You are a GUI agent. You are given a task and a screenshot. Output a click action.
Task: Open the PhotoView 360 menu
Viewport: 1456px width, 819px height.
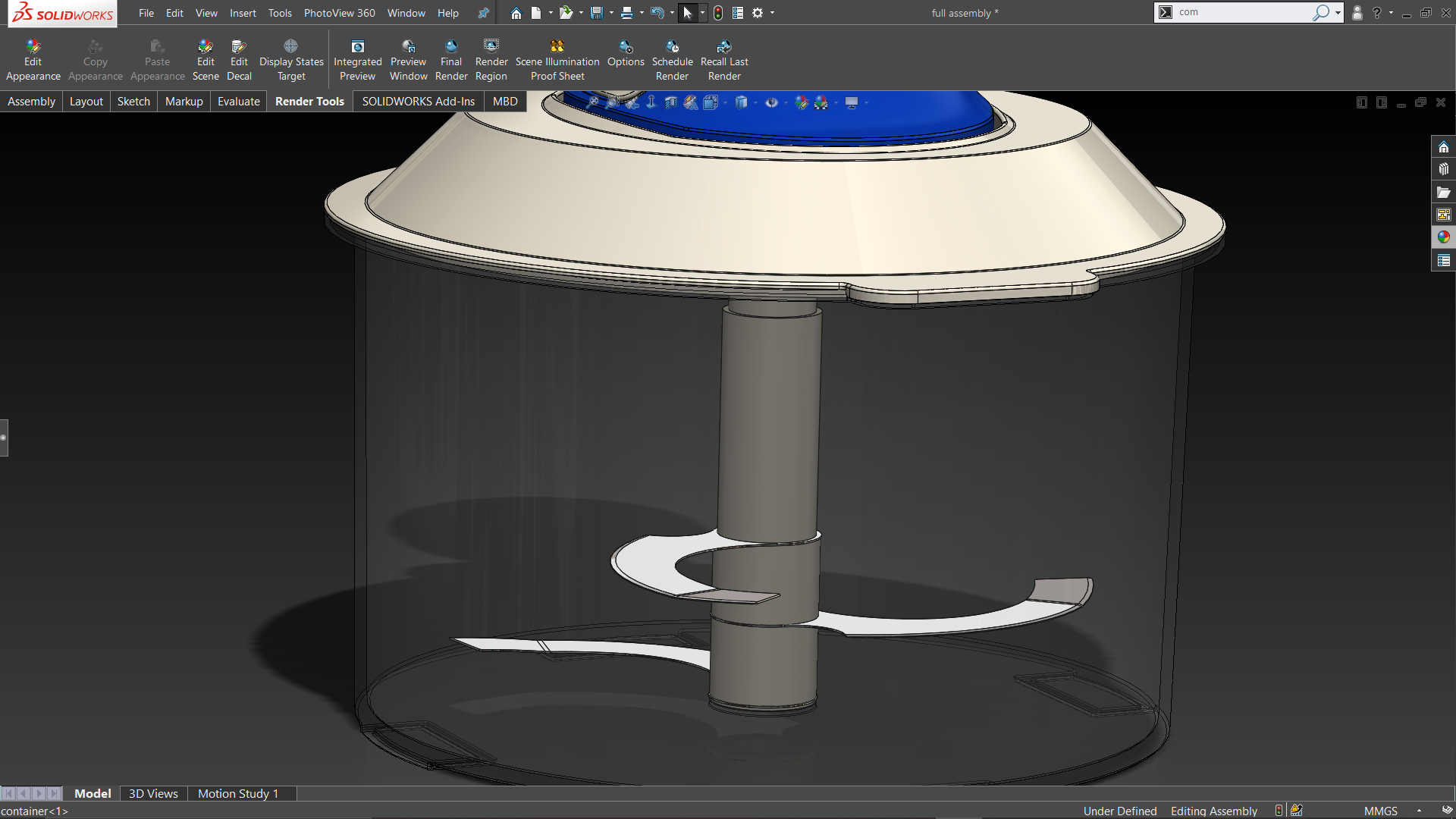coord(339,13)
